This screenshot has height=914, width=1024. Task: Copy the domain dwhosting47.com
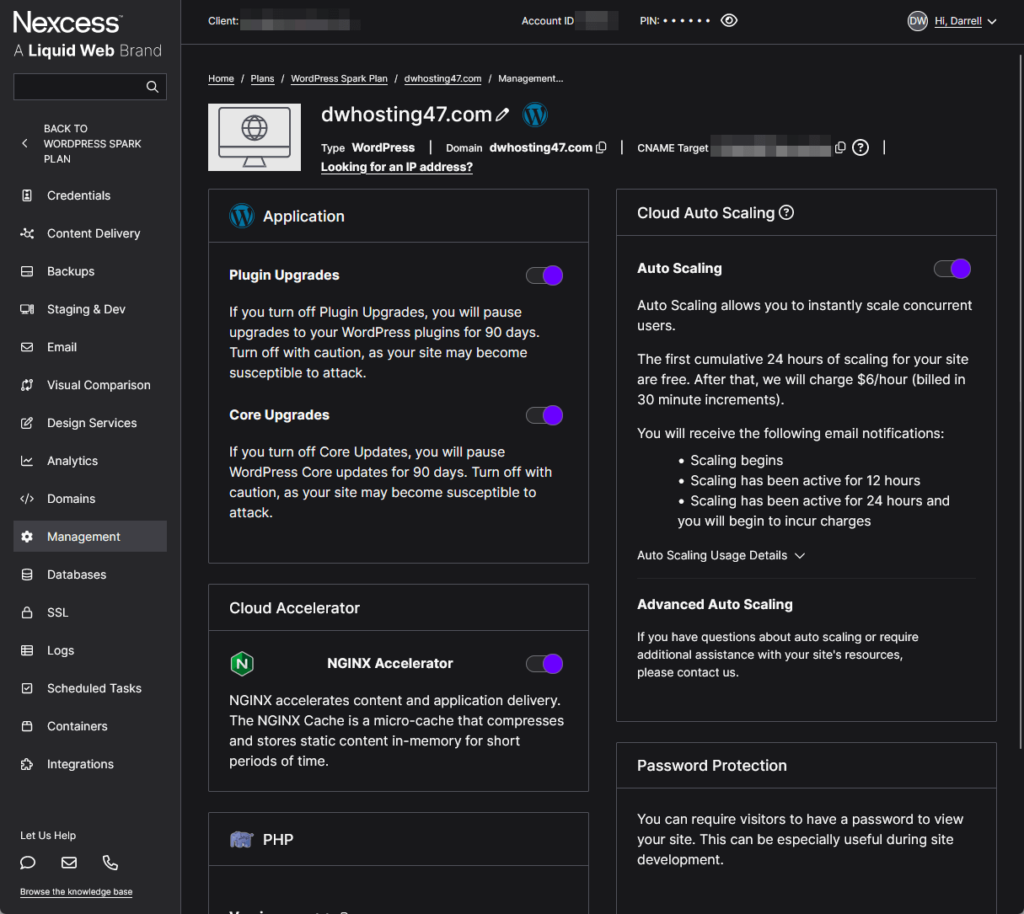(601, 148)
